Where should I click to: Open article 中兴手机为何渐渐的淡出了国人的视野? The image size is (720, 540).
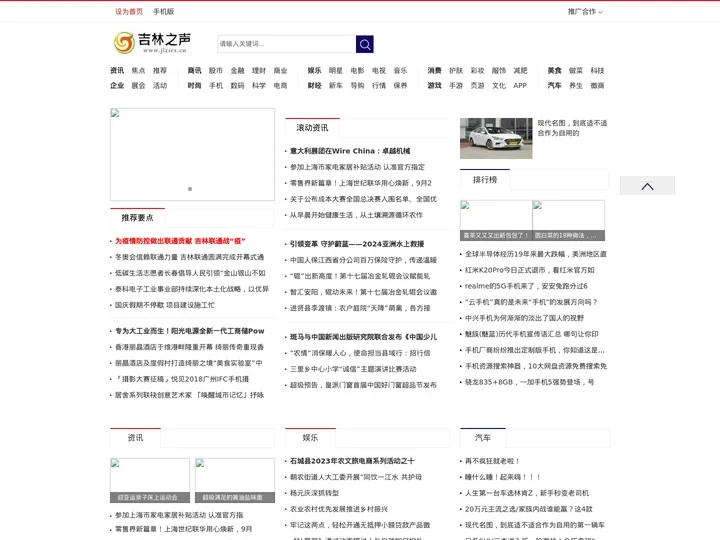(x=524, y=318)
